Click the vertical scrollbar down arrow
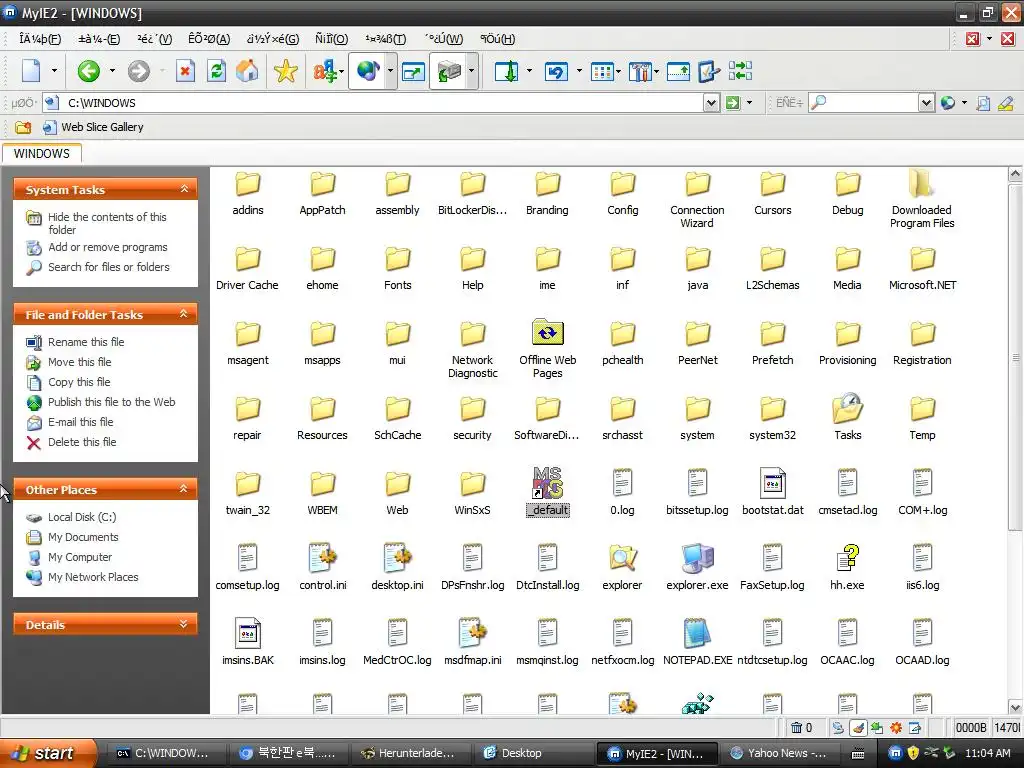This screenshot has height=768, width=1024. pos(1015,707)
